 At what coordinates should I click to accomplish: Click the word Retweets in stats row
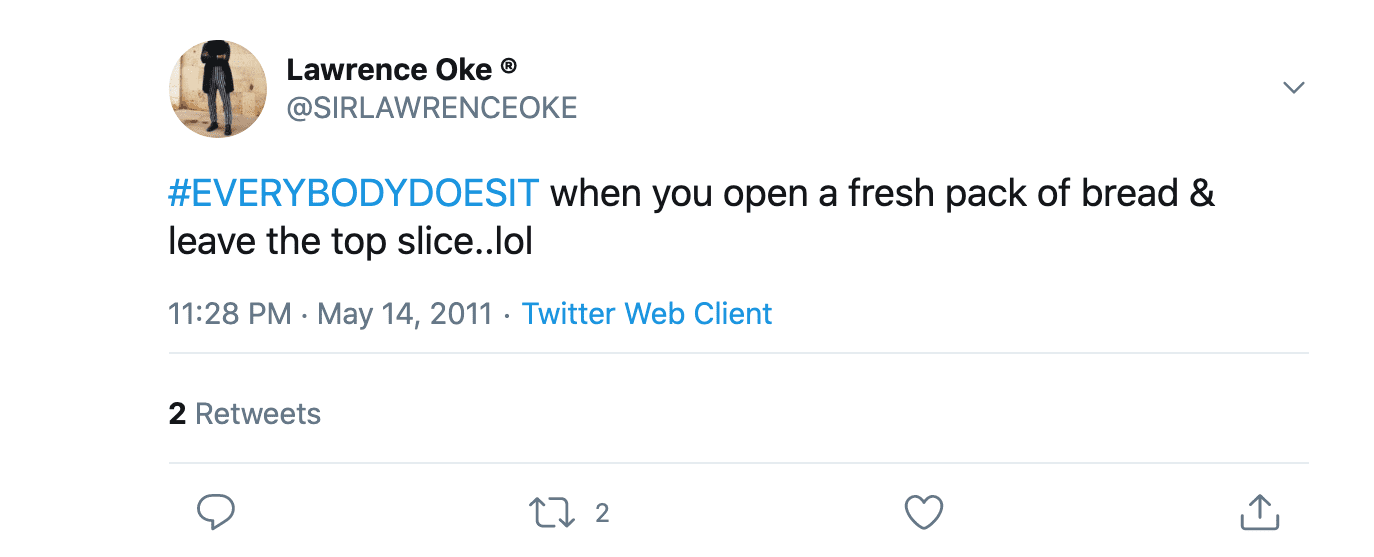pyautogui.click(x=258, y=414)
